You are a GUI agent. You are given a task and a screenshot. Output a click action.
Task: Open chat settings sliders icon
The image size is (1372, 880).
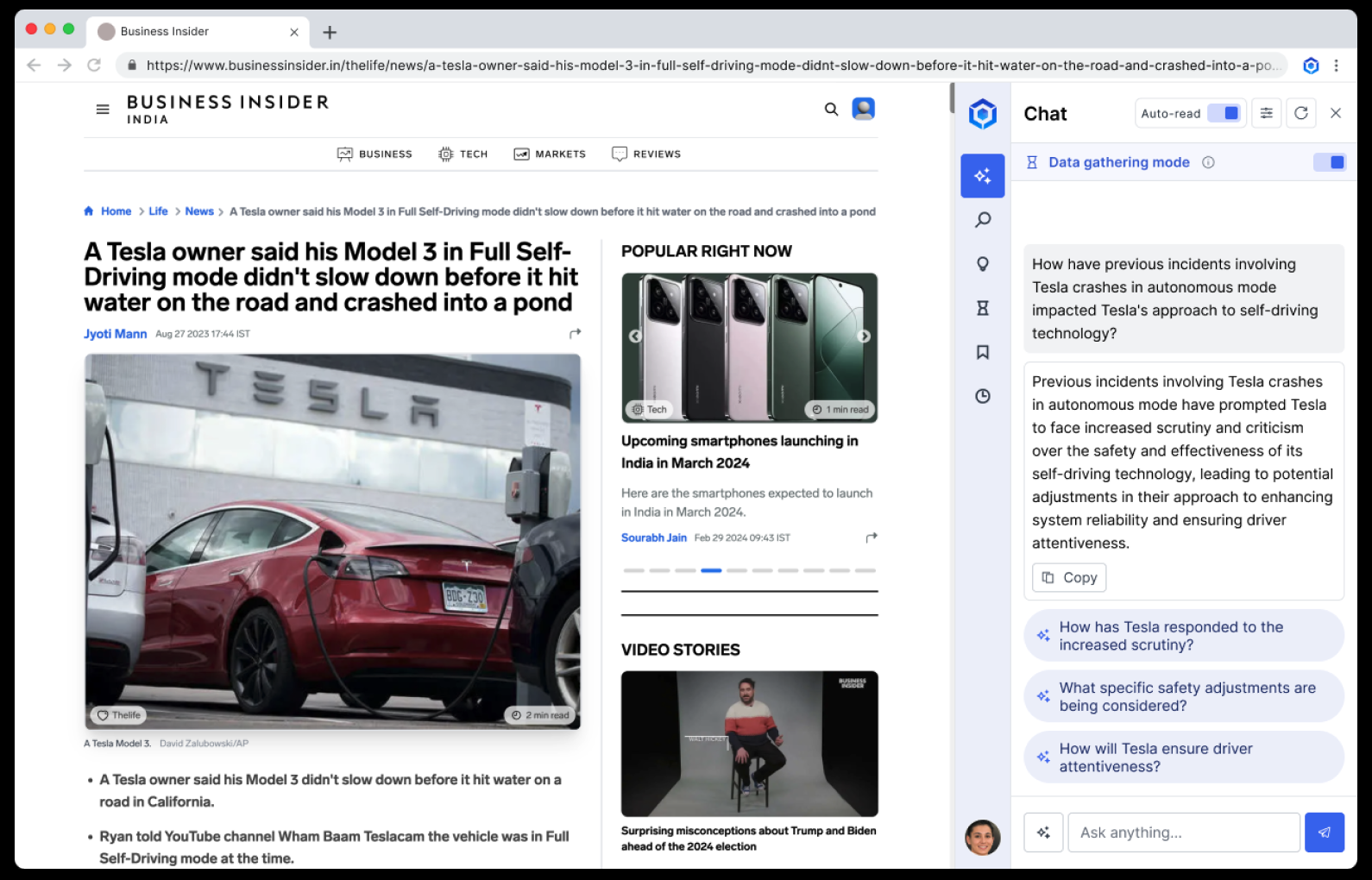point(1266,113)
